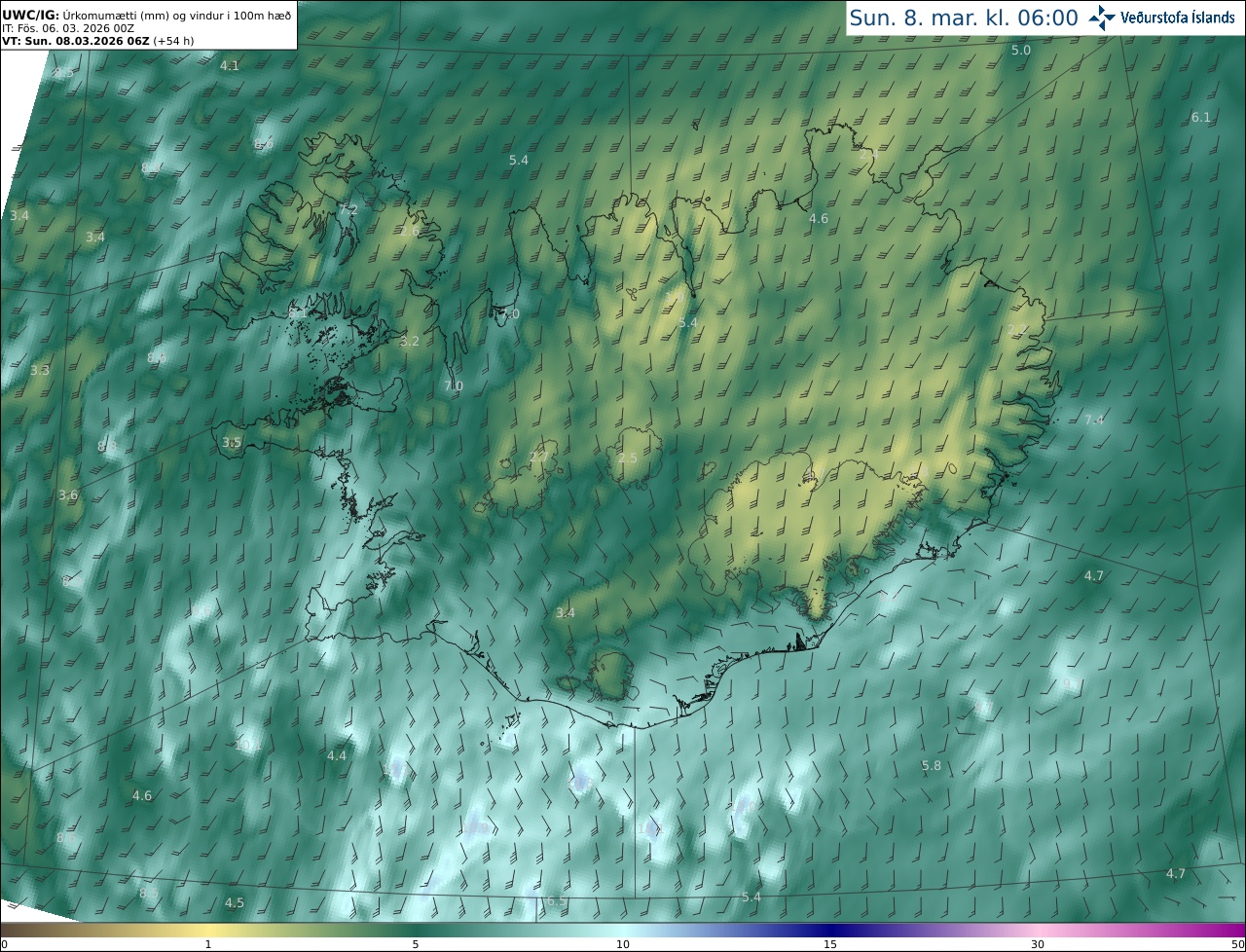This screenshot has height=952, width=1246.
Task: Click the map value 2.7 on the glacier
Action: (x=539, y=456)
